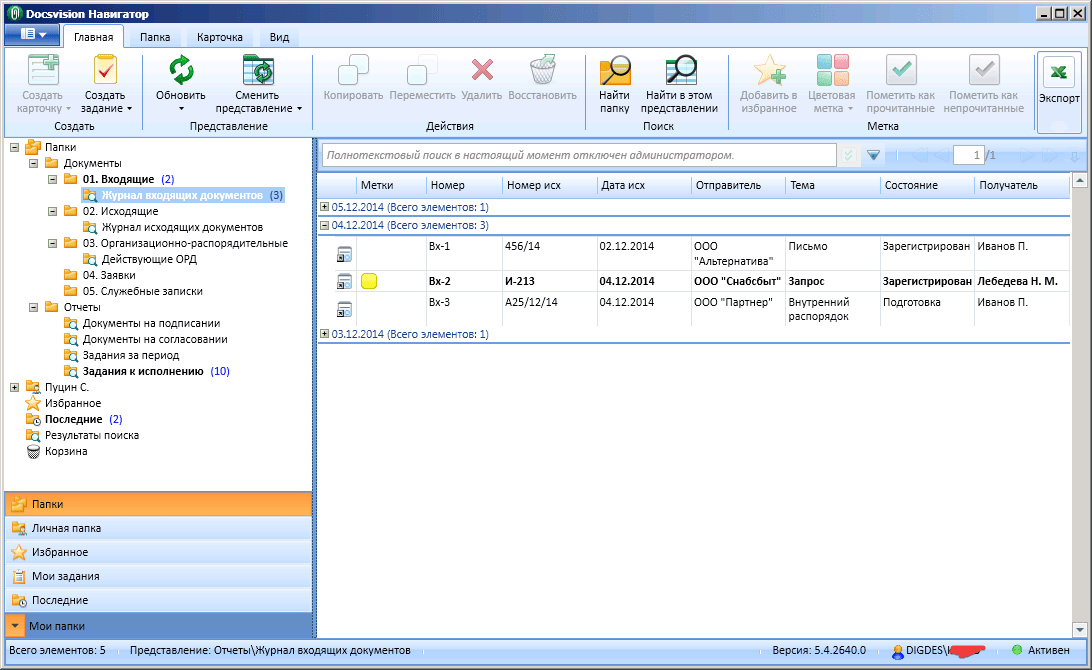Switch to the Вид ribbon tab

pyautogui.click(x=279, y=37)
